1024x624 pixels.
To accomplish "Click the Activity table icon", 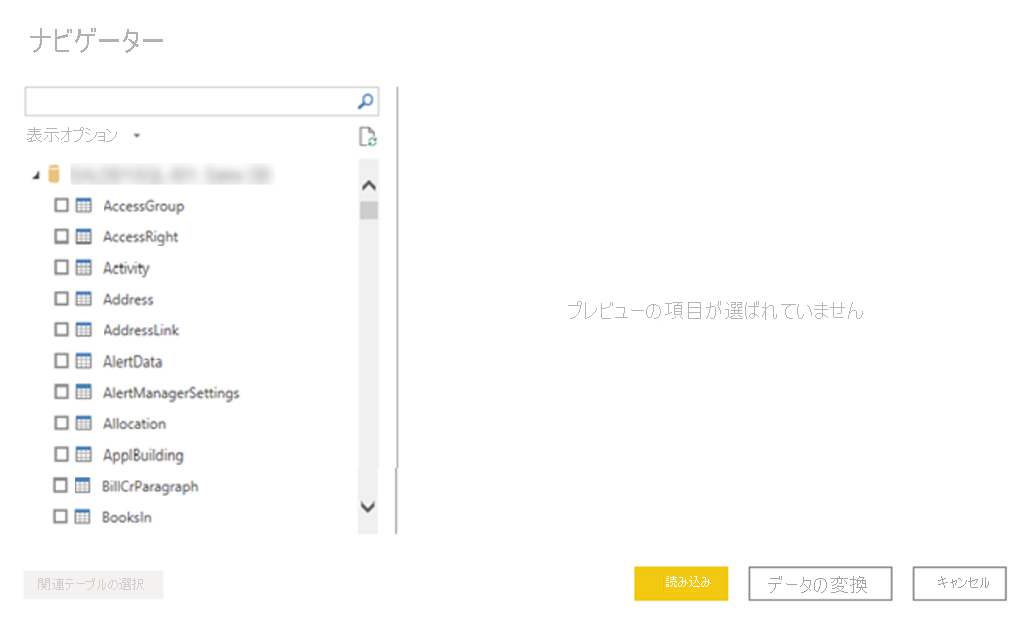I will pos(84,268).
